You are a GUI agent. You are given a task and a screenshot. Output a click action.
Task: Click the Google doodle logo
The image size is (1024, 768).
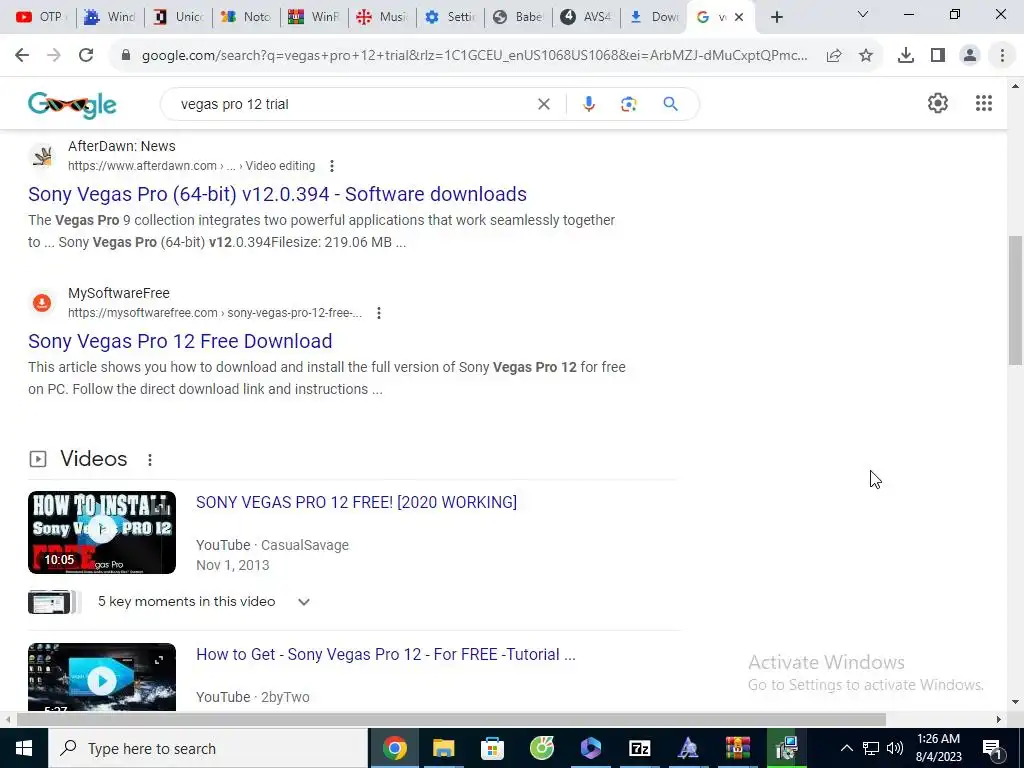click(x=72, y=104)
